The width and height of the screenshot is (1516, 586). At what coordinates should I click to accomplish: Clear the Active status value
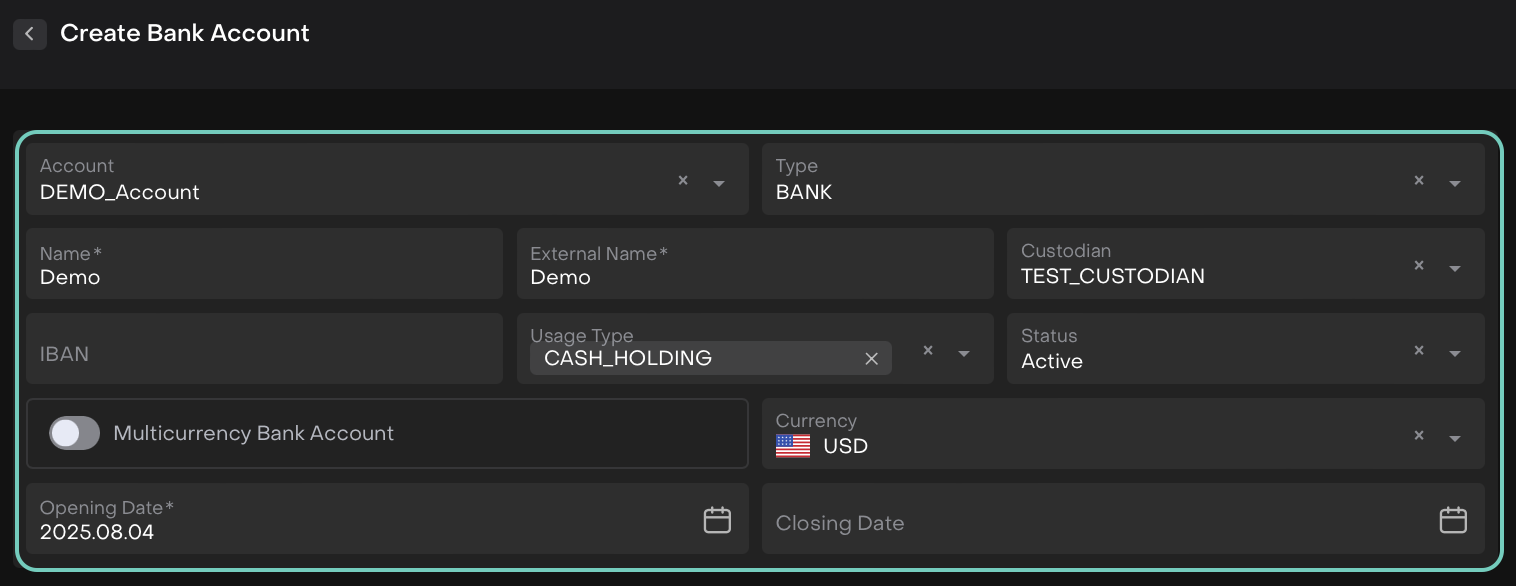click(x=1418, y=351)
